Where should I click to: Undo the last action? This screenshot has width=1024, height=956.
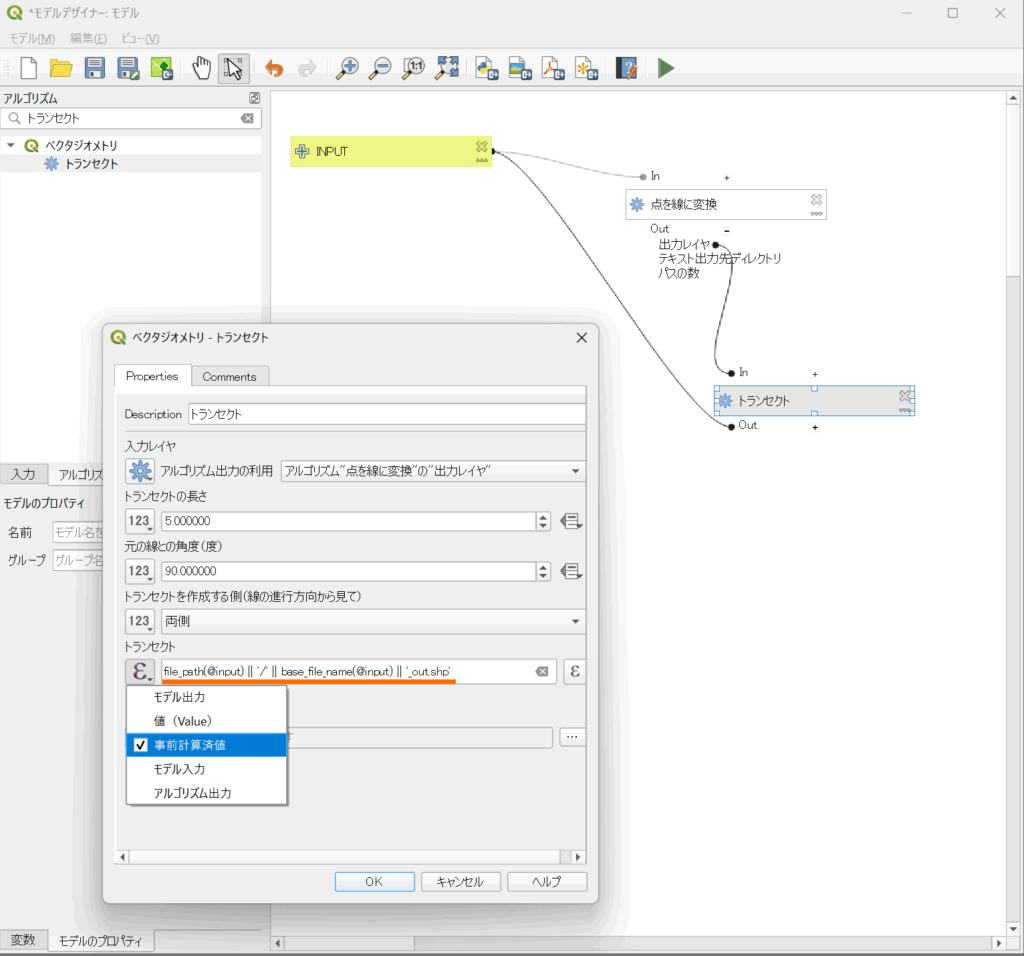click(274, 68)
